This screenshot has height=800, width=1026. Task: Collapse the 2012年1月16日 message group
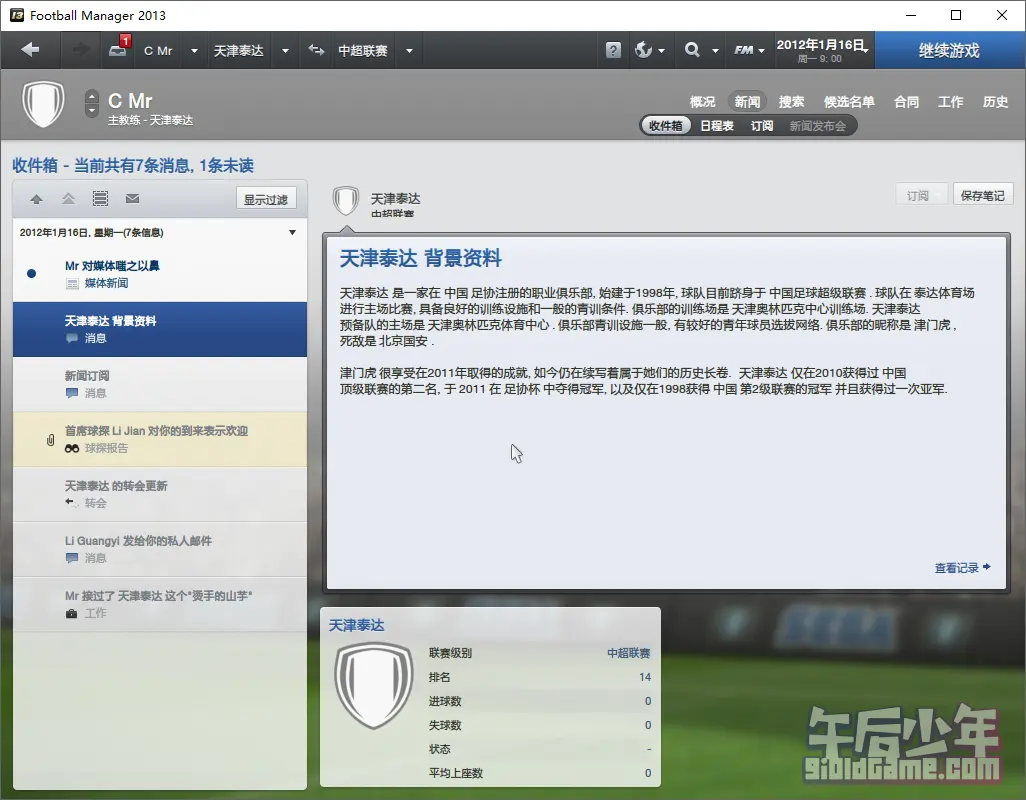point(292,233)
